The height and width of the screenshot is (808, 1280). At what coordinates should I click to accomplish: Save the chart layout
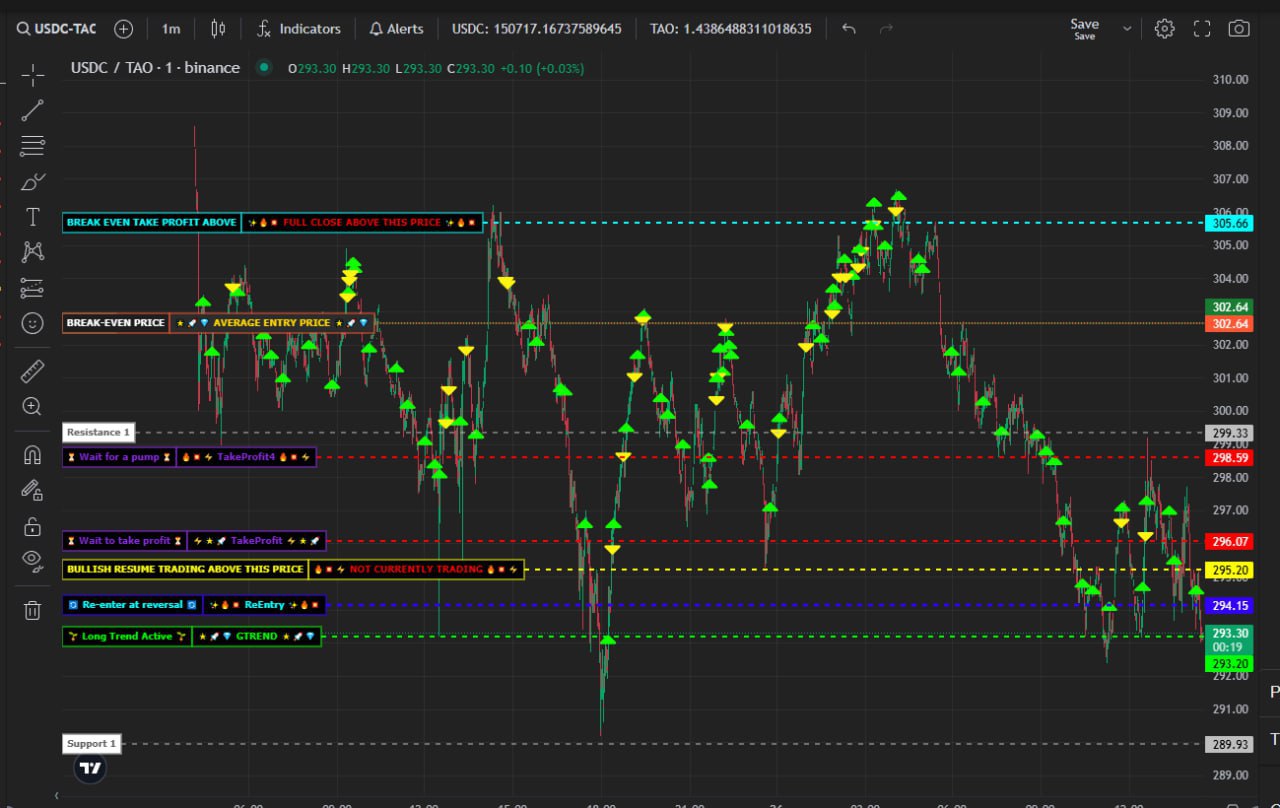[x=1084, y=29]
